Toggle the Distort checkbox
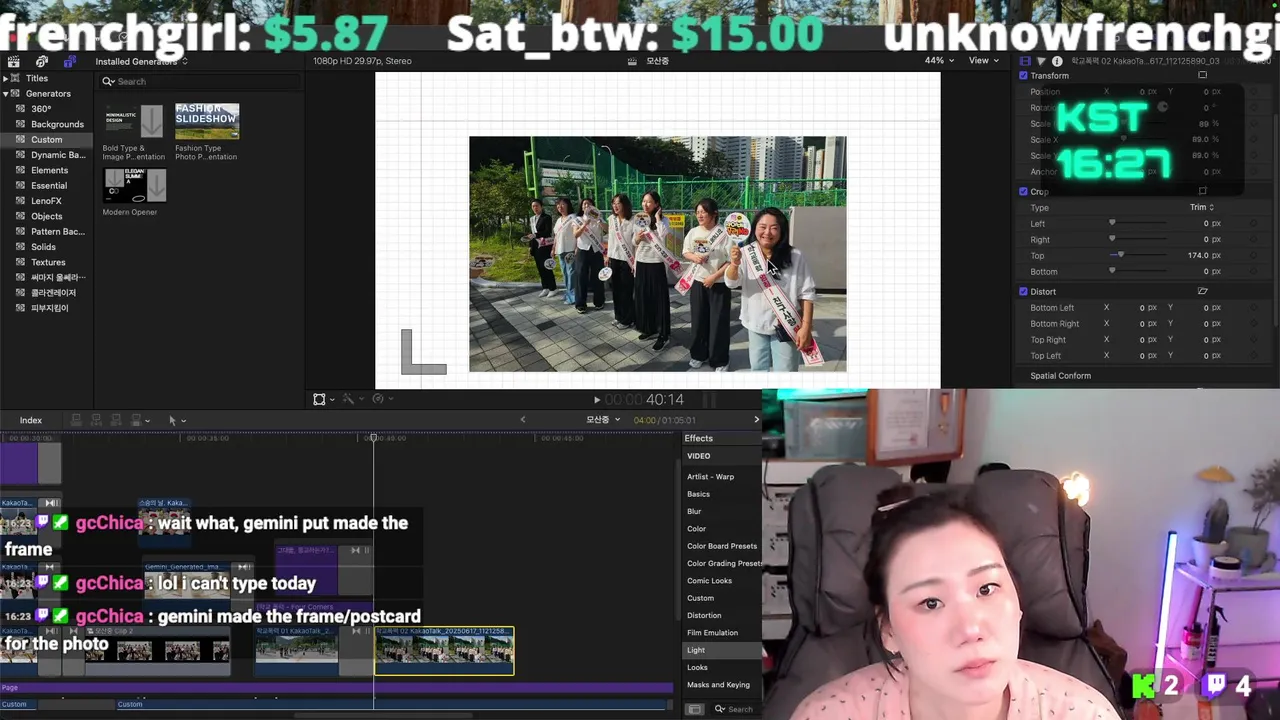This screenshot has height=720, width=1280. [1023, 291]
